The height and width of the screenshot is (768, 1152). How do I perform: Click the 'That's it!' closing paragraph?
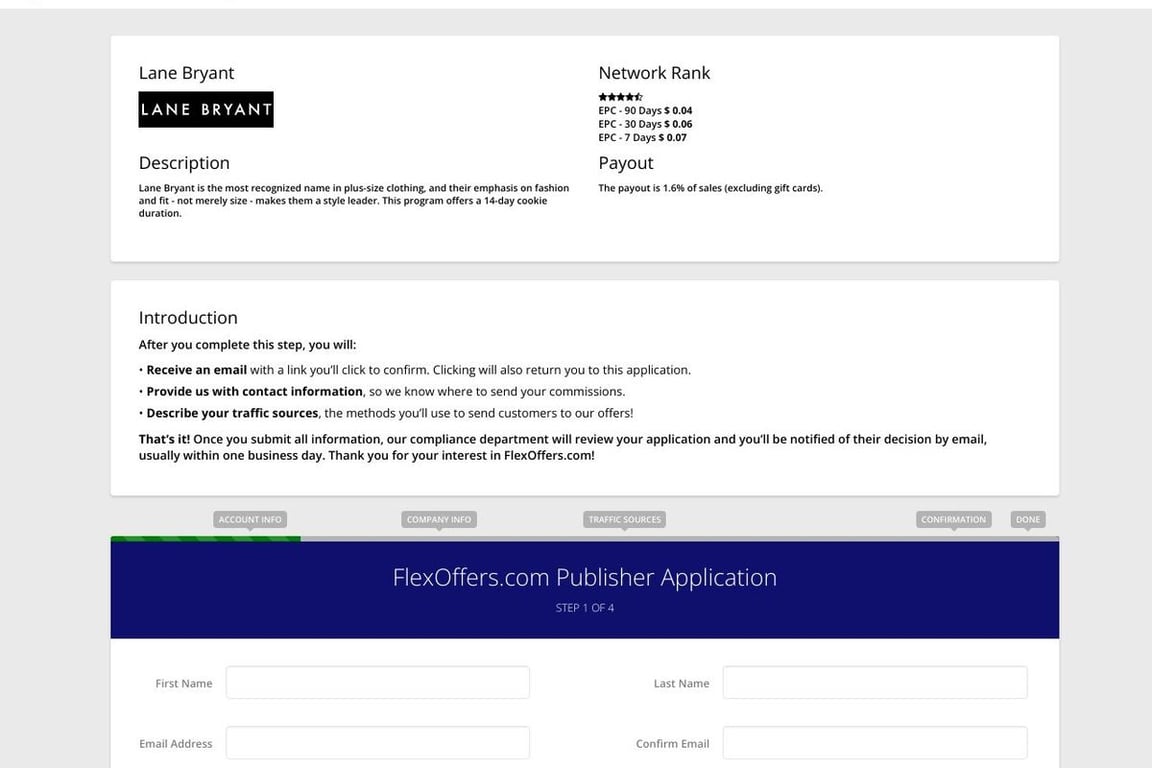(x=563, y=447)
